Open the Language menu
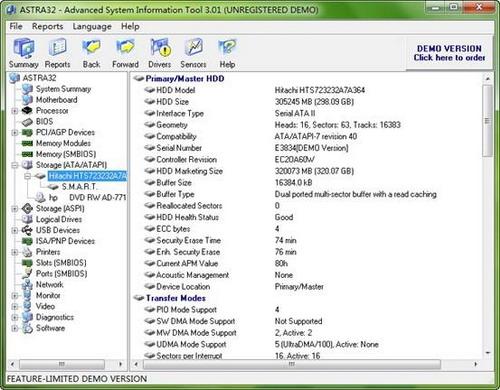The width and height of the screenshot is (500, 390). (92, 26)
